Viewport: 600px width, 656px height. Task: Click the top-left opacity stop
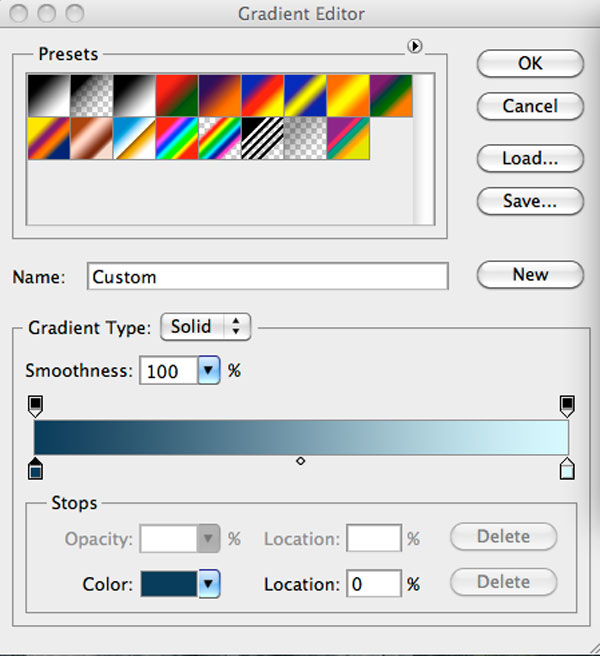pyautogui.click(x=35, y=405)
